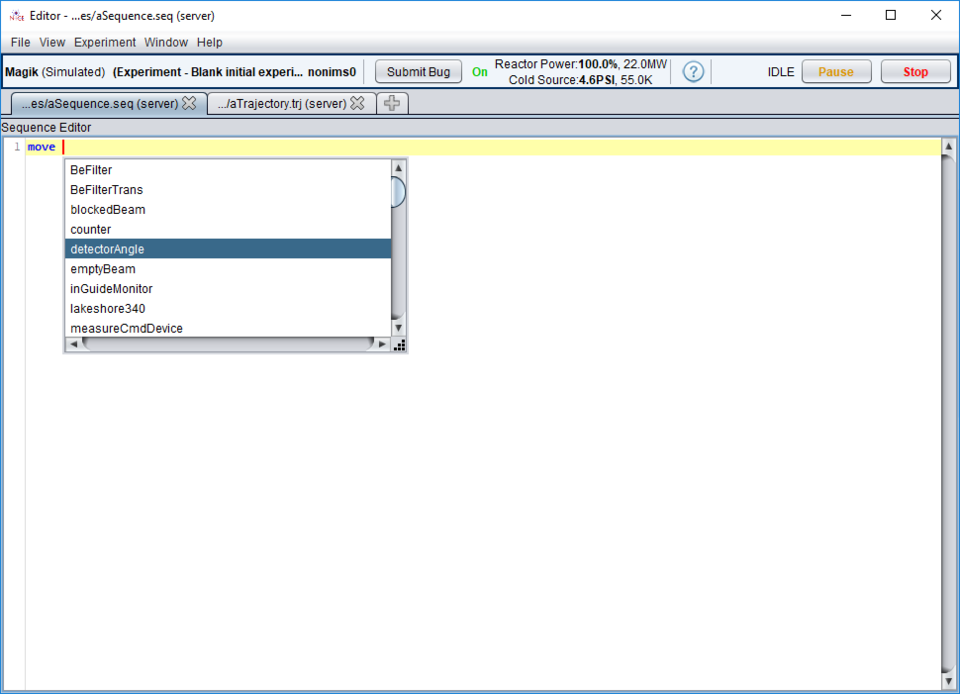Open the Help question mark icon
The width and height of the screenshot is (960, 694).
coord(693,71)
